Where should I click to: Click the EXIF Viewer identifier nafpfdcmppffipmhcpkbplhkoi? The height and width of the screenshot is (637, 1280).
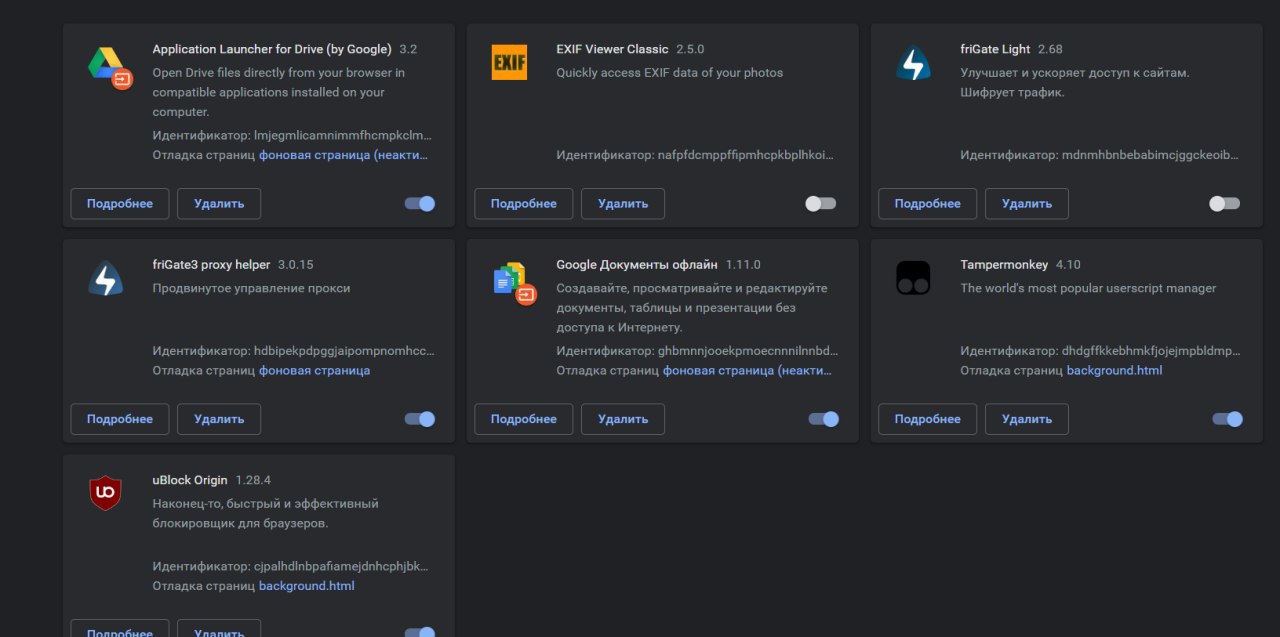coord(746,155)
